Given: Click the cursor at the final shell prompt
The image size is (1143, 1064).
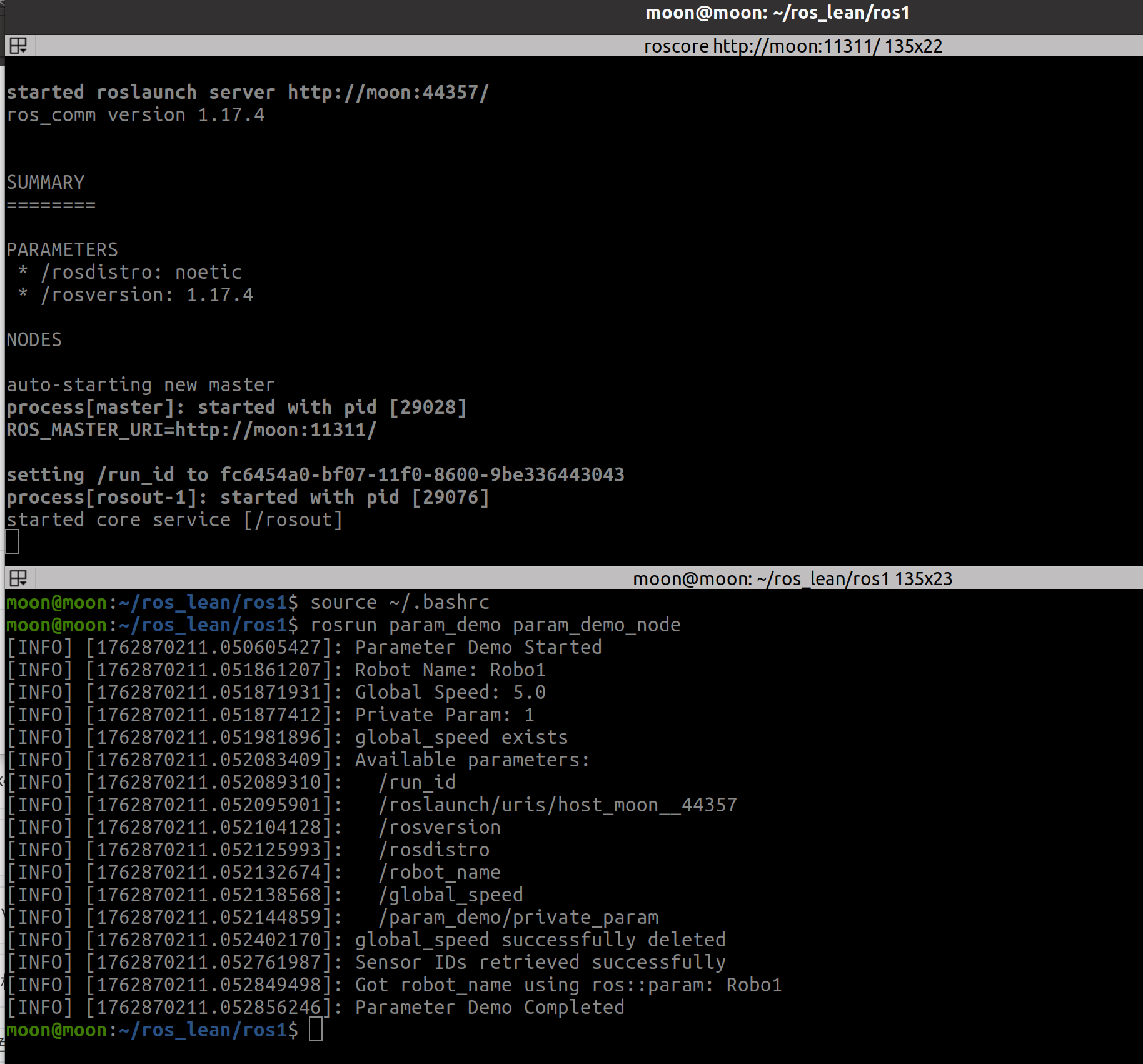Looking at the screenshot, I should pyautogui.click(x=316, y=1030).
